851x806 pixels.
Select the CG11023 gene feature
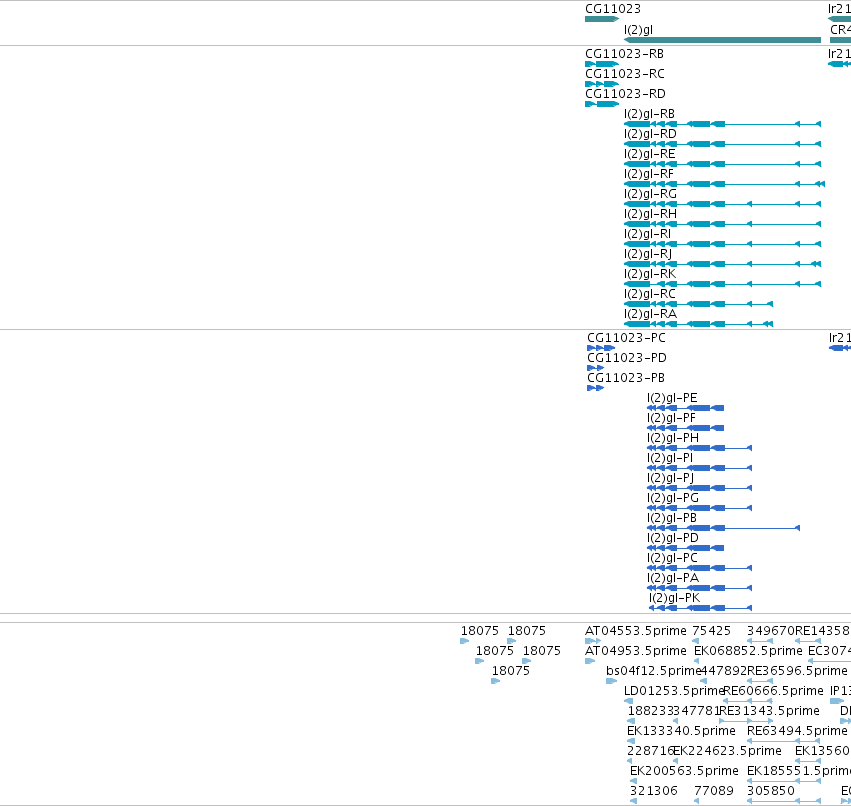[601, 19]
